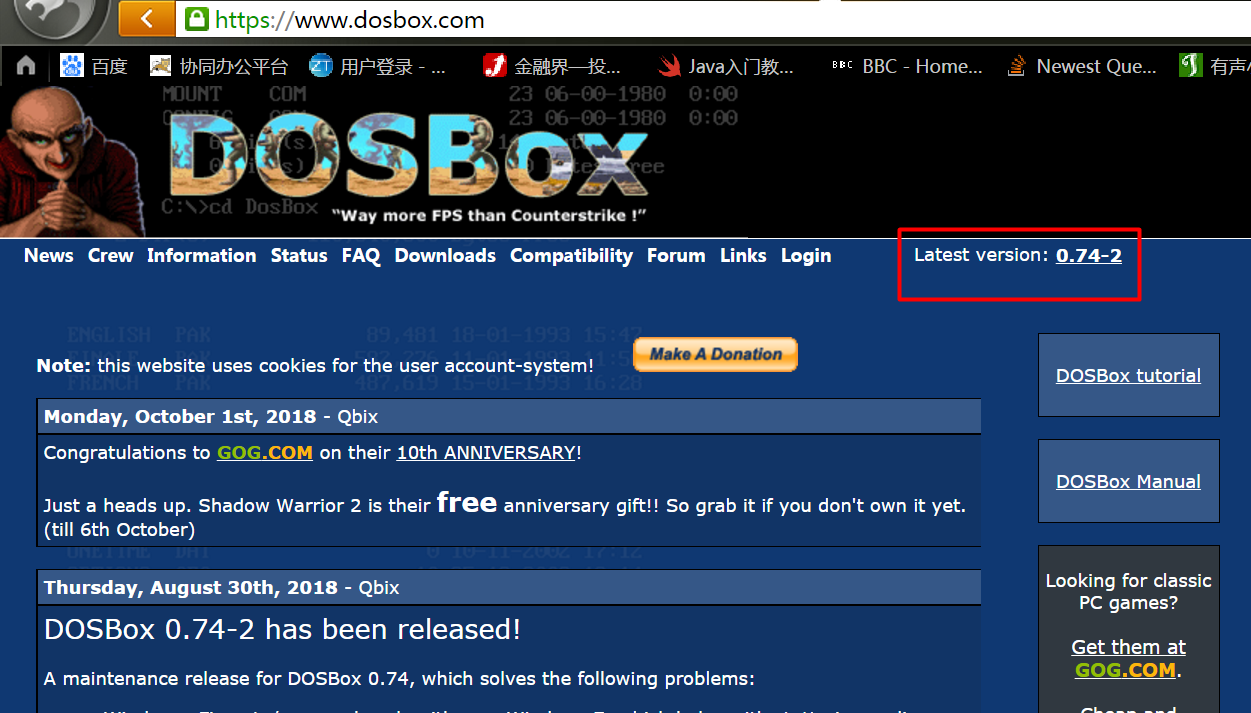1251x713 pixels.
Task: Open the Status menu item
Action: pyautogui.click(x=299, y=256)
